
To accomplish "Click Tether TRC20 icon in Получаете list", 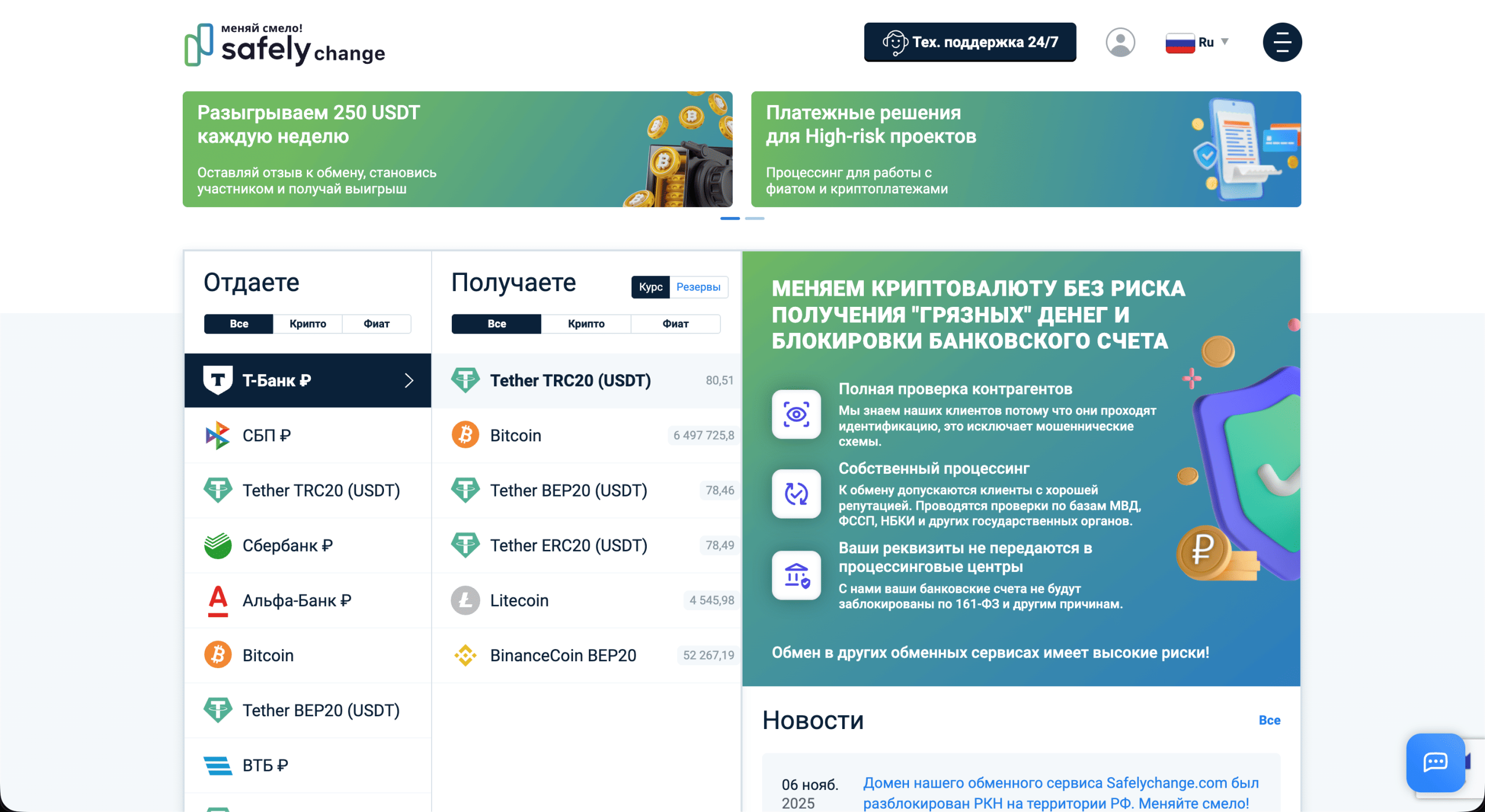I will click(x=465, y=380).
